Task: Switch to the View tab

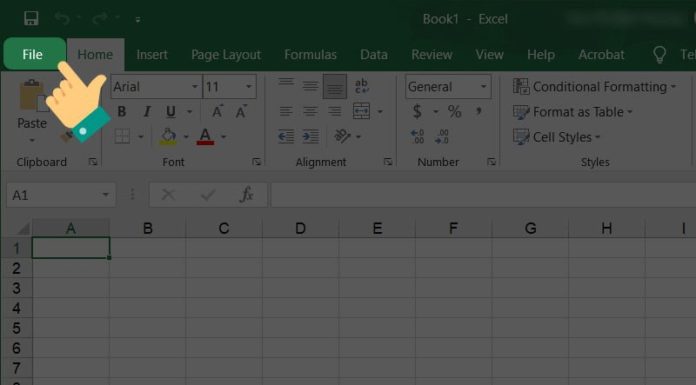Action: (x=489, y=55)
